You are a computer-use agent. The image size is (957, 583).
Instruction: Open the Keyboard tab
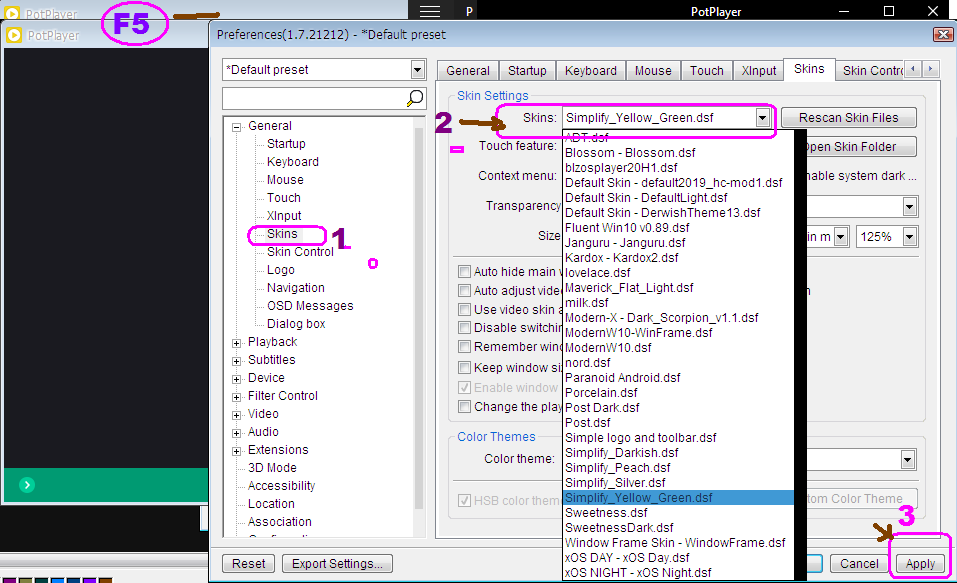pyautogui.click(x=591, y=71)
